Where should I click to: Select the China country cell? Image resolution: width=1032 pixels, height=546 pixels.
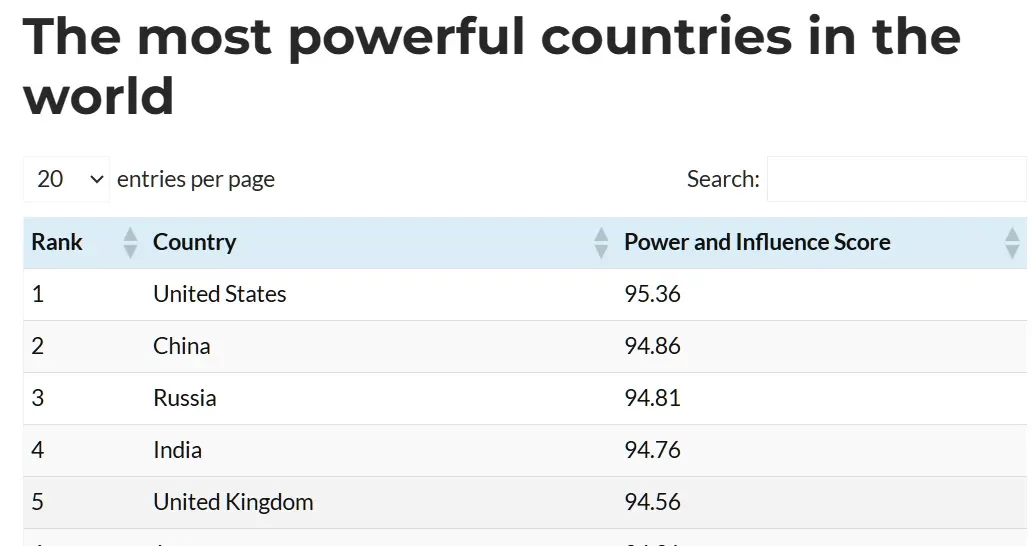click(182, 346)
